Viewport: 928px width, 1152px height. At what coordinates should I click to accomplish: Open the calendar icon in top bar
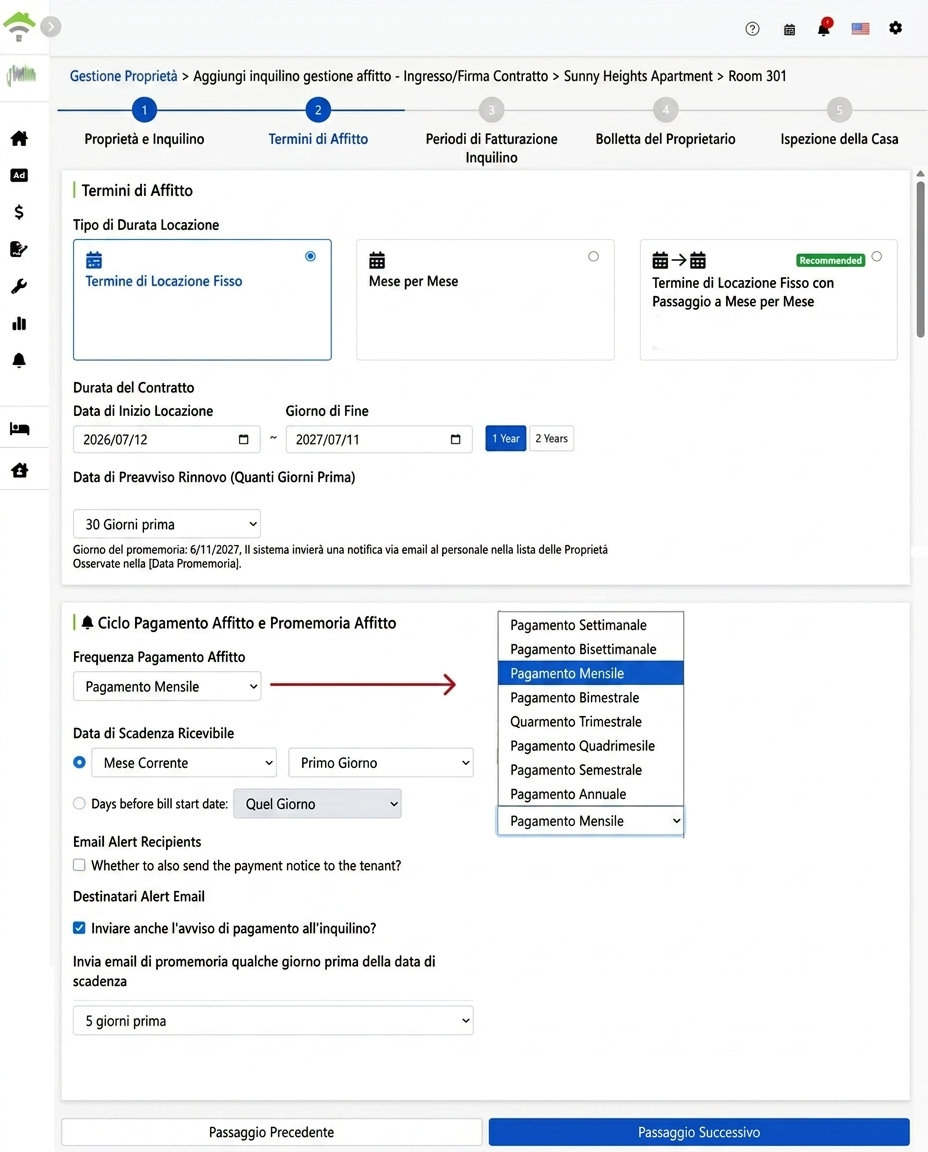(789, 29)
